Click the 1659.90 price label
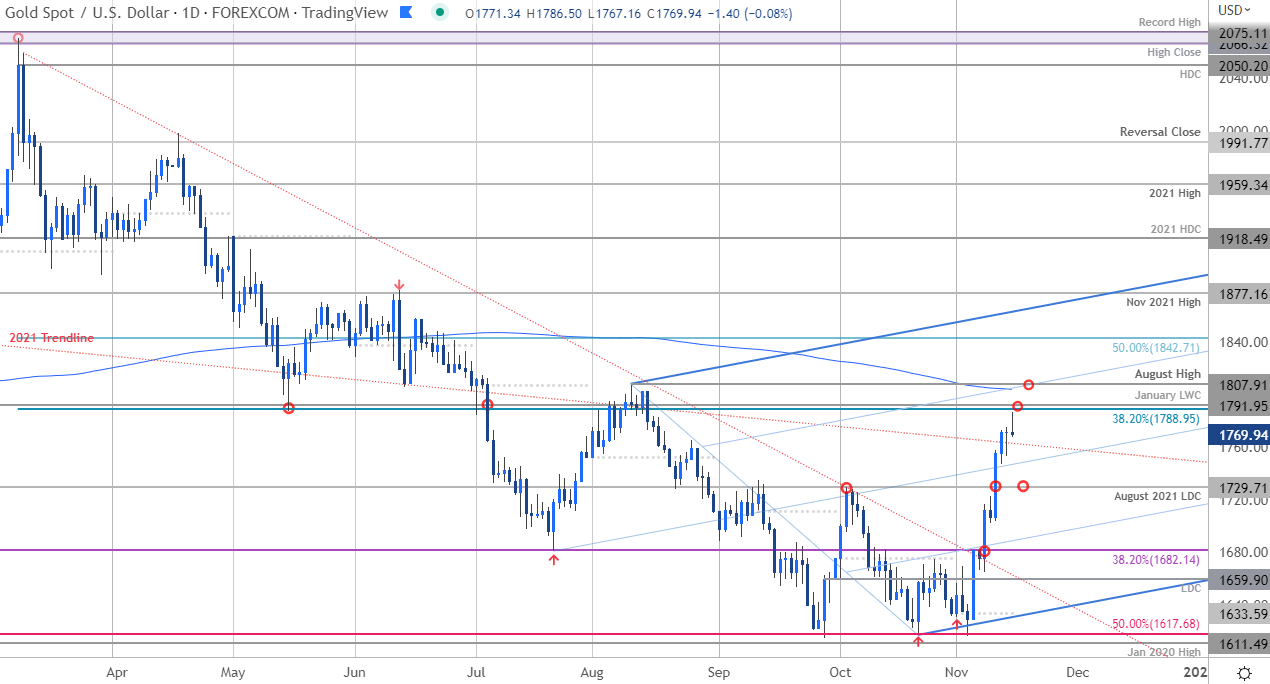This screenshot has height=684, width=1270. [x=1238, y=579]
